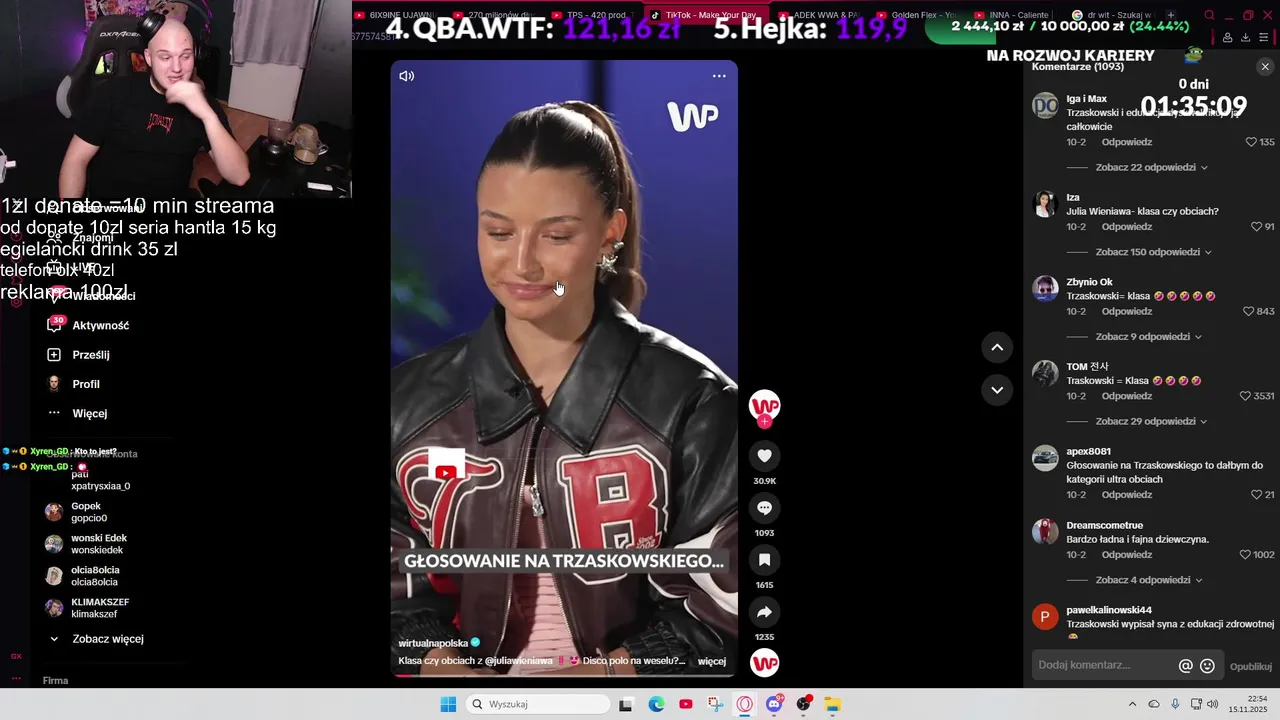Viewport: 1280px width, 720px height.
Task: Open a new browser tab with plus
Action: coord(1172,15)
